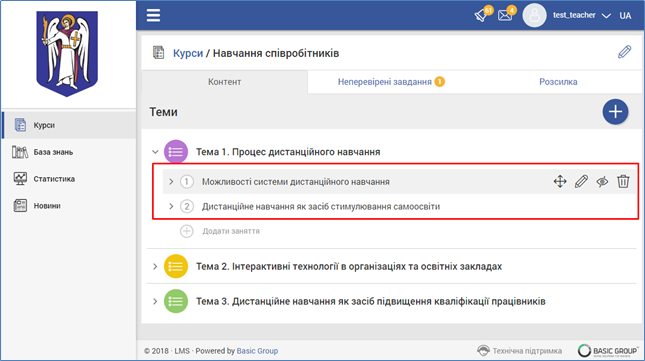Click the Новини newspaper icon
Viewport: 645px width, 361px height.
[20, 206]
